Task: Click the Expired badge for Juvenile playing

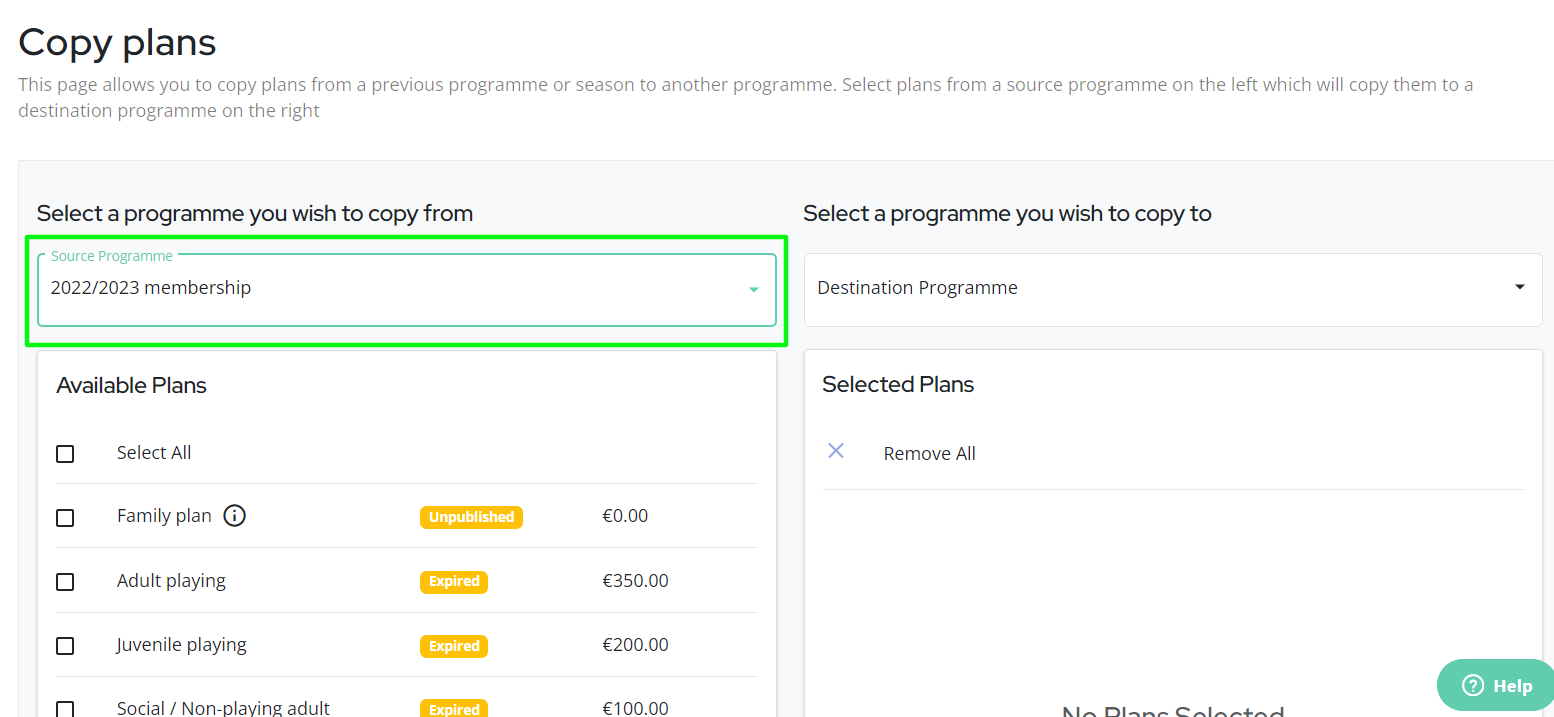Action: click(x=454, y=646)
